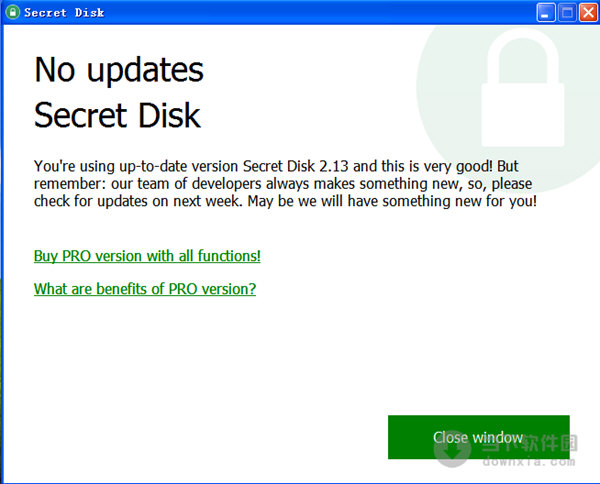Click the empty blue title bar area
Image resolution: width=600 pixels, height=484 pixels.
318,13
